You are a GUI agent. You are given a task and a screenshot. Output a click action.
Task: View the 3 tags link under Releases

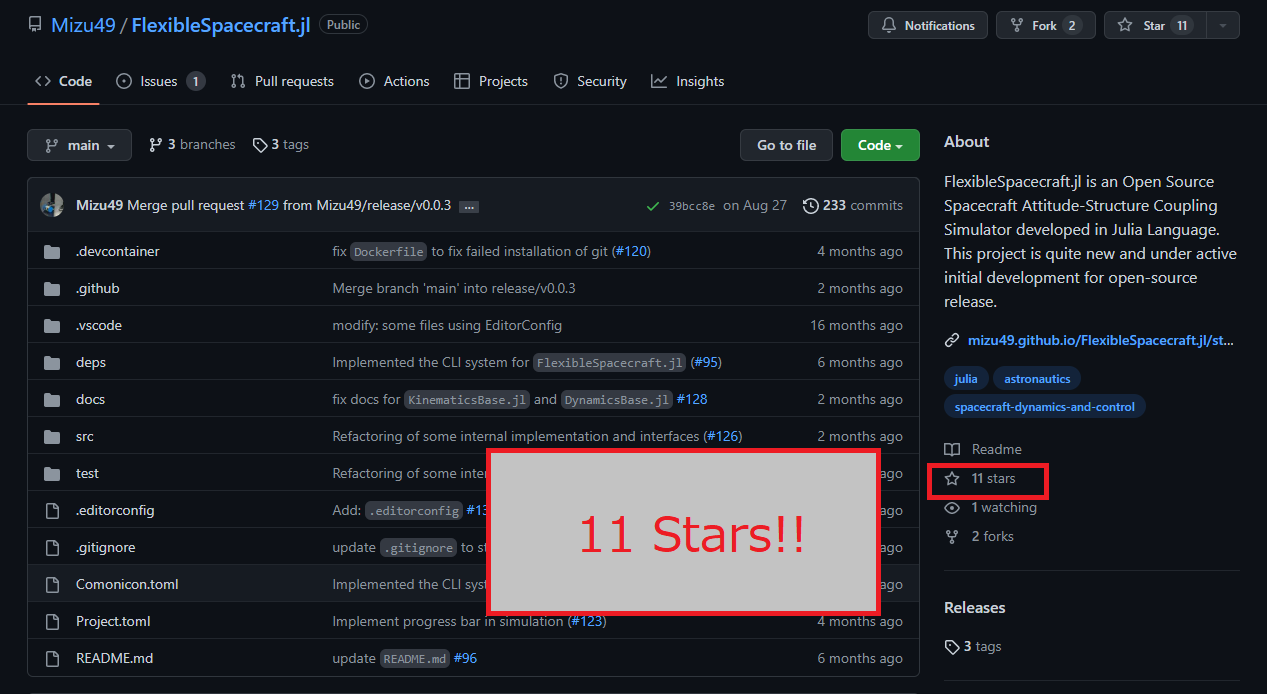(x=973, y=646)
